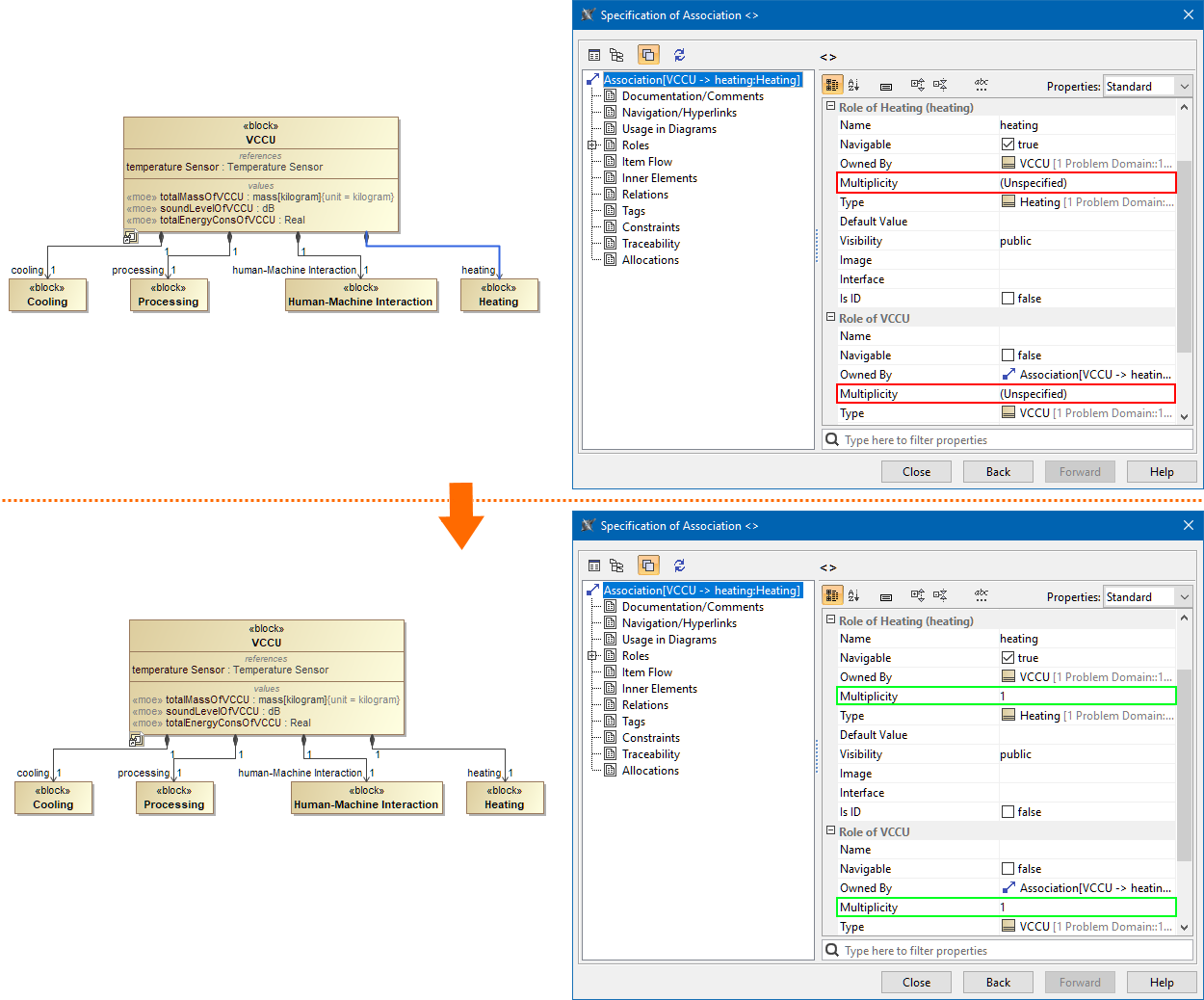Expand the Roles tree node in the lower dialog
The image size is (1204, 1000).
tap(592, 656)
